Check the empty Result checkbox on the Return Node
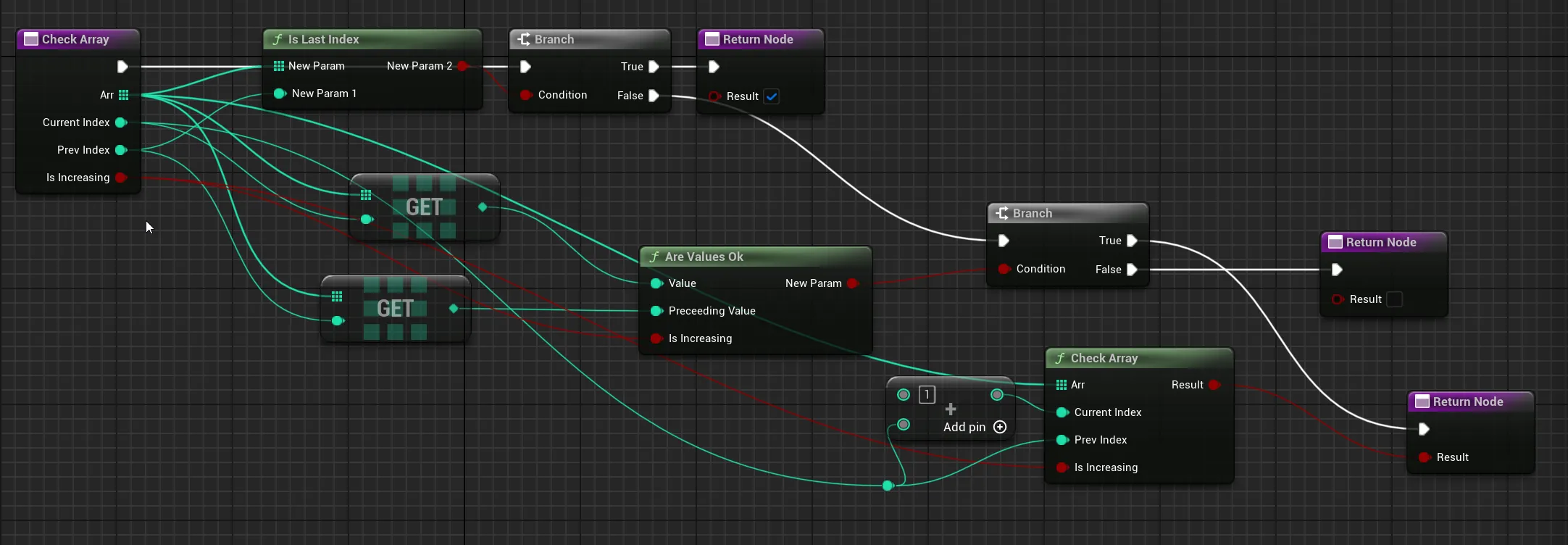The width and height of the screenshot is (1568, 545). click(1395, 299)
